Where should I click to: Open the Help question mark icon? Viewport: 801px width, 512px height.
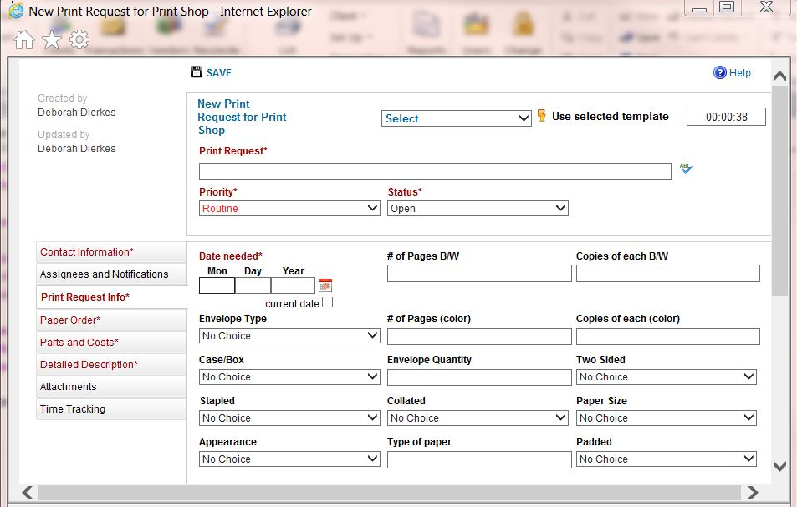[x=719, y=73]
